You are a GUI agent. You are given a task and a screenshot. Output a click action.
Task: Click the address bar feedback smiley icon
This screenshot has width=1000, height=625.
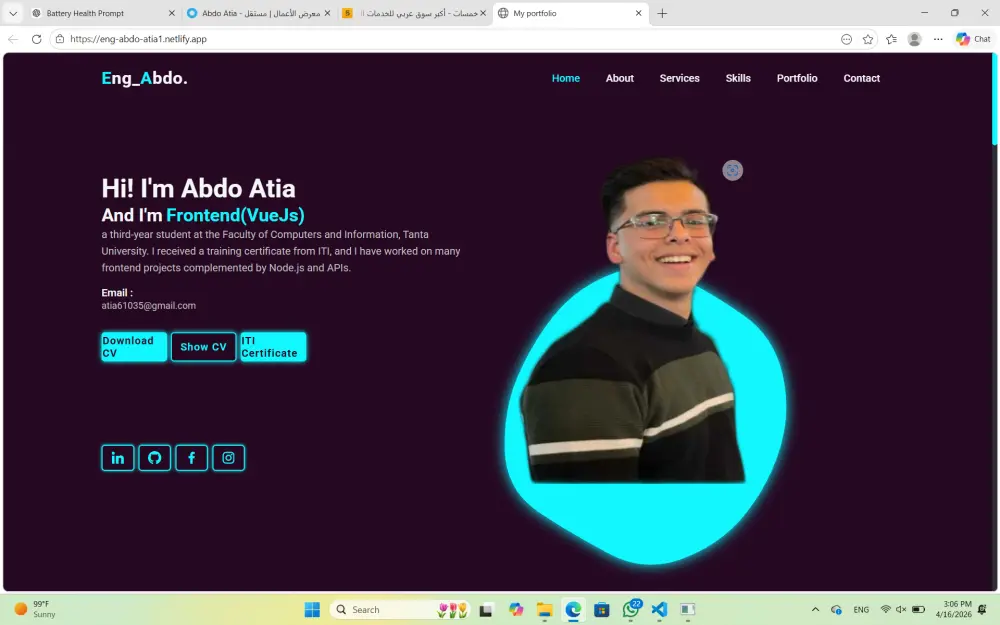(846, 39)
